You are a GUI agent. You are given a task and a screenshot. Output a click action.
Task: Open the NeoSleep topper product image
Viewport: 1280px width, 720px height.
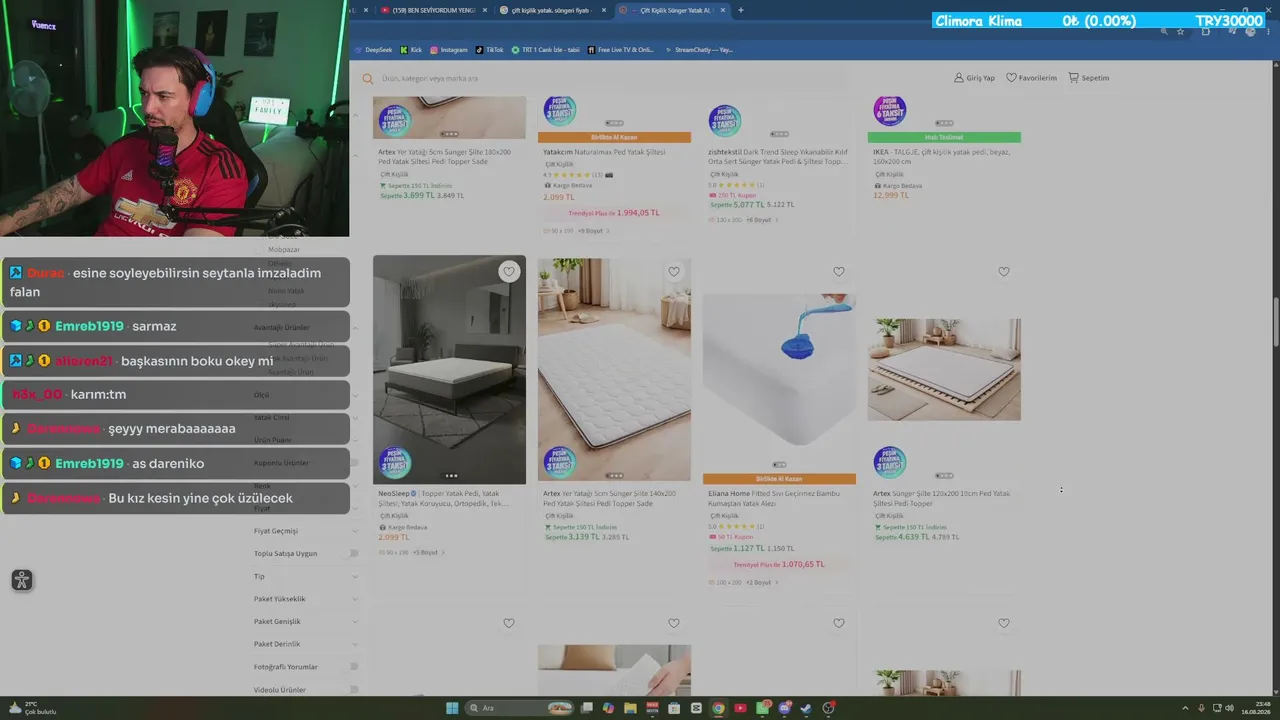pyautogui.click(x=449, y=369)
